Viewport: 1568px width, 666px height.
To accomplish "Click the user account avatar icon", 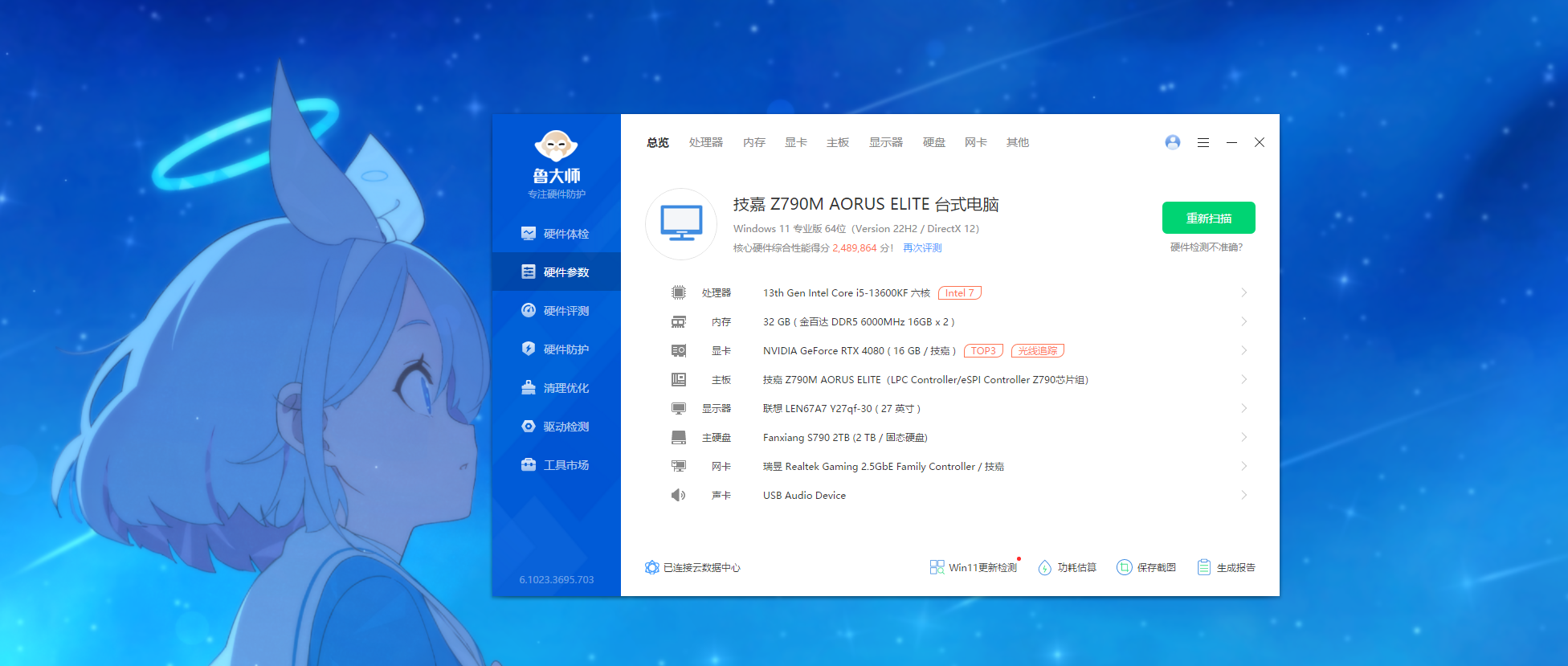I will (1173, 142).
